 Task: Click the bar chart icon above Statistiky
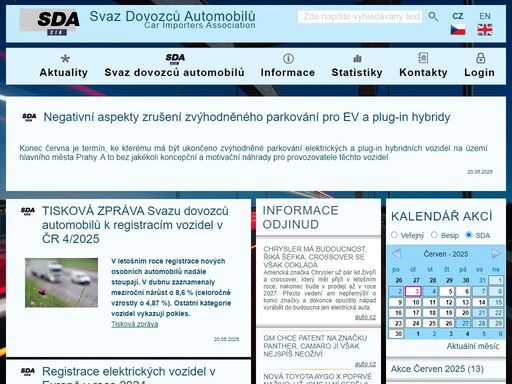coord(357,59)
